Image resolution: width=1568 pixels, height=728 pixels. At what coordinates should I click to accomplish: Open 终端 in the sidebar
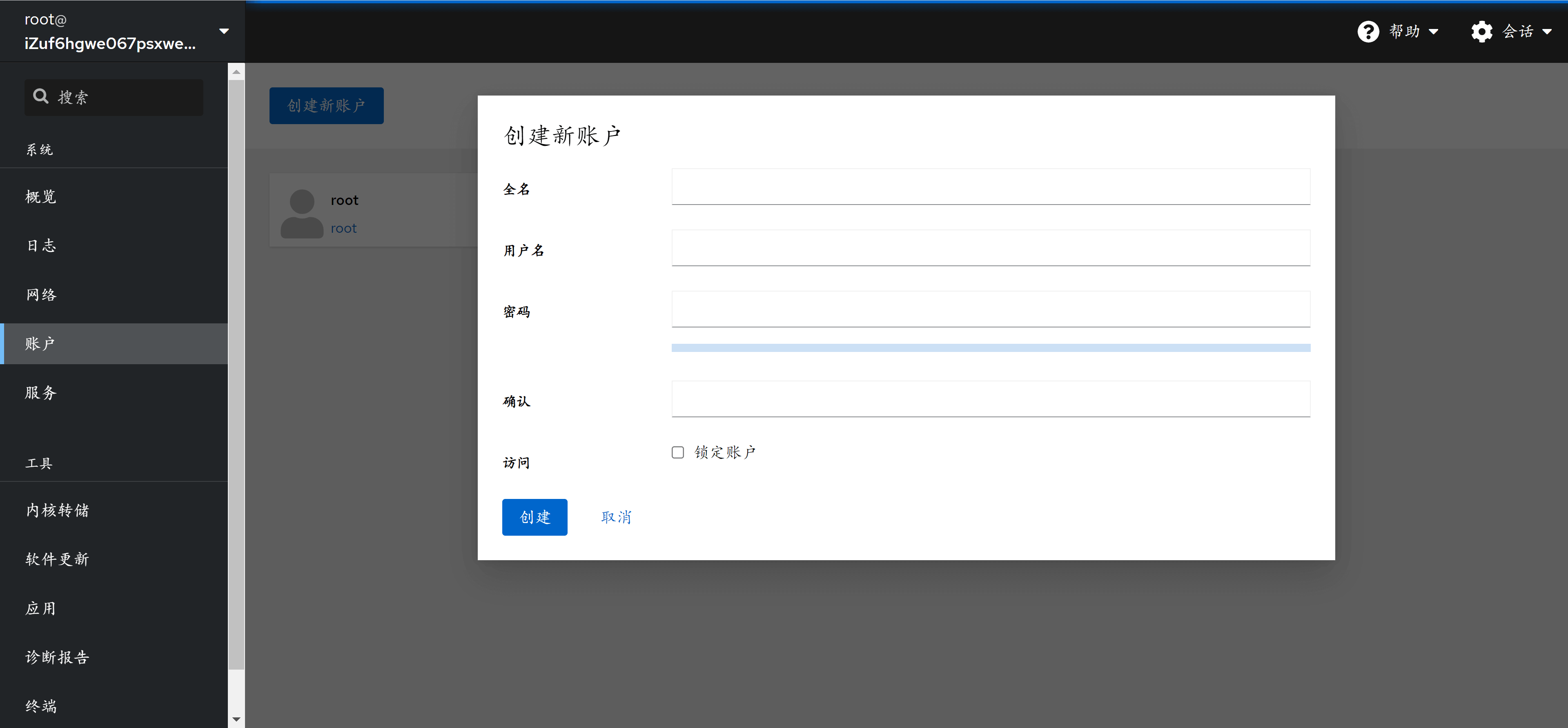coord(41,706)
